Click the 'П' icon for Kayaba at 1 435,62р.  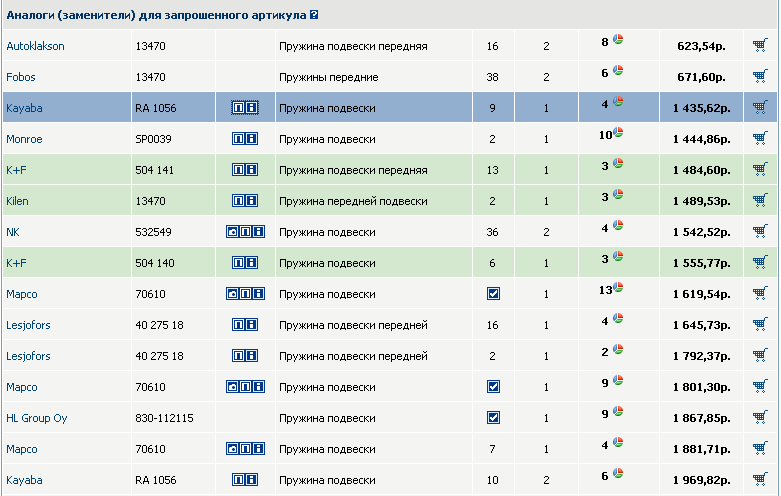click(x=239, y=108)
